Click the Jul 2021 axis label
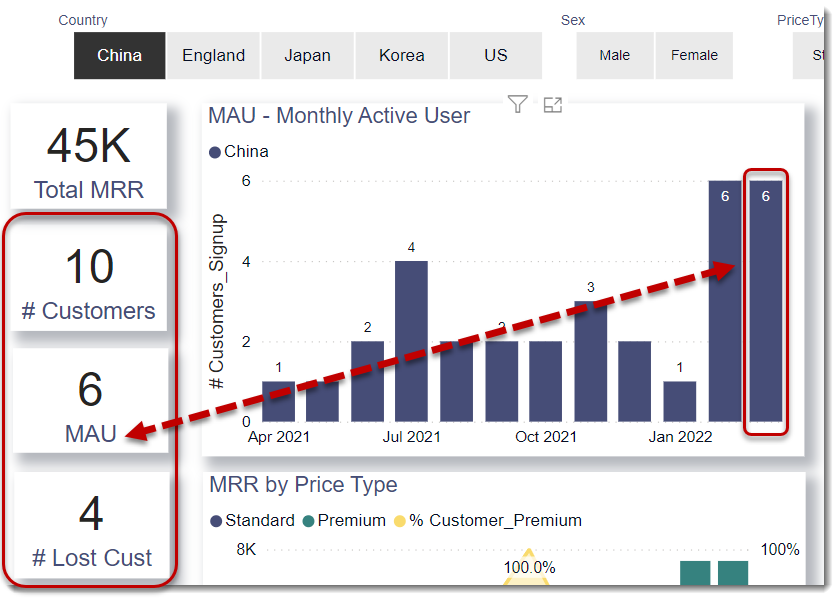 point(411,437)
